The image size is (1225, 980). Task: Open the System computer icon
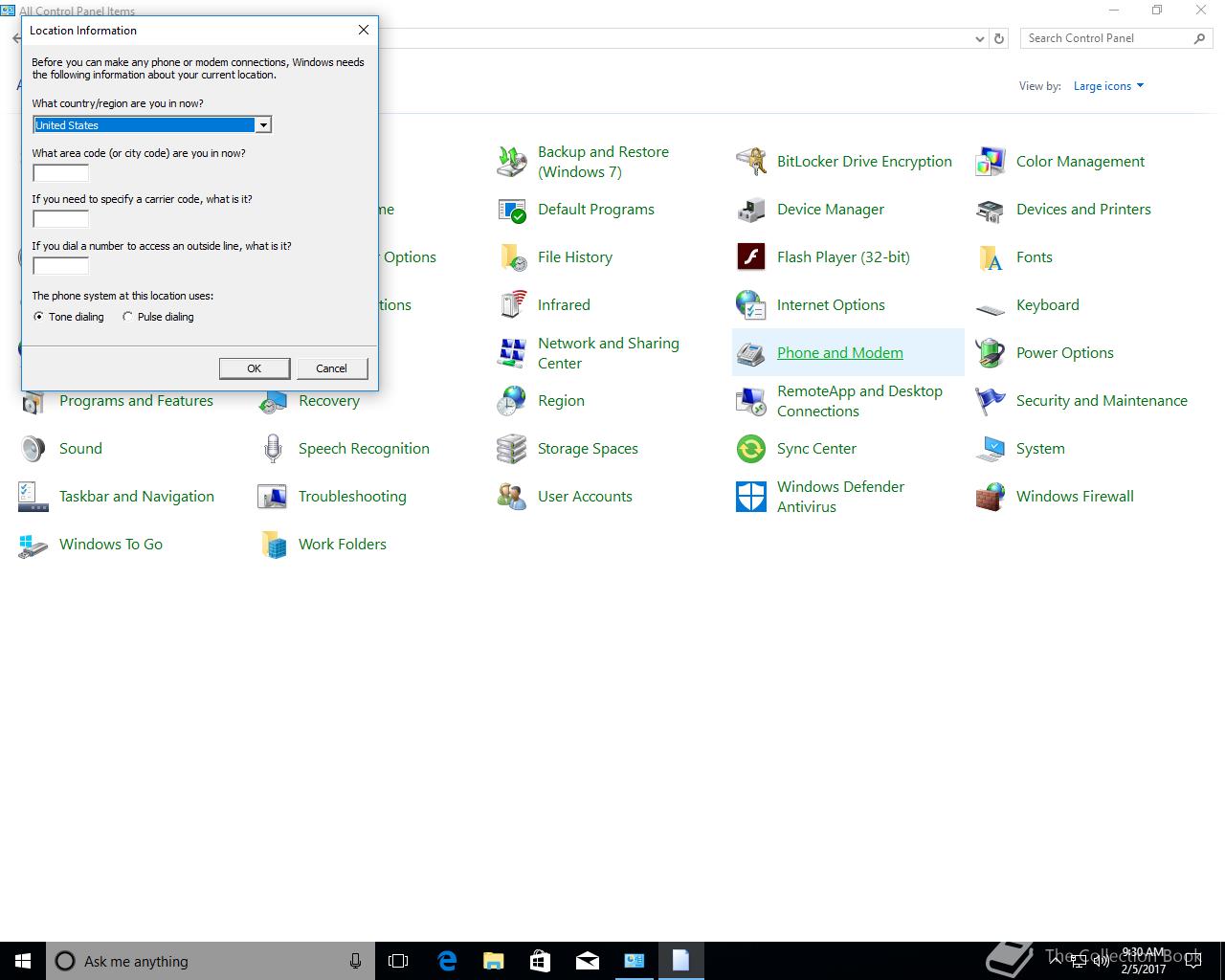pos(991,449)
